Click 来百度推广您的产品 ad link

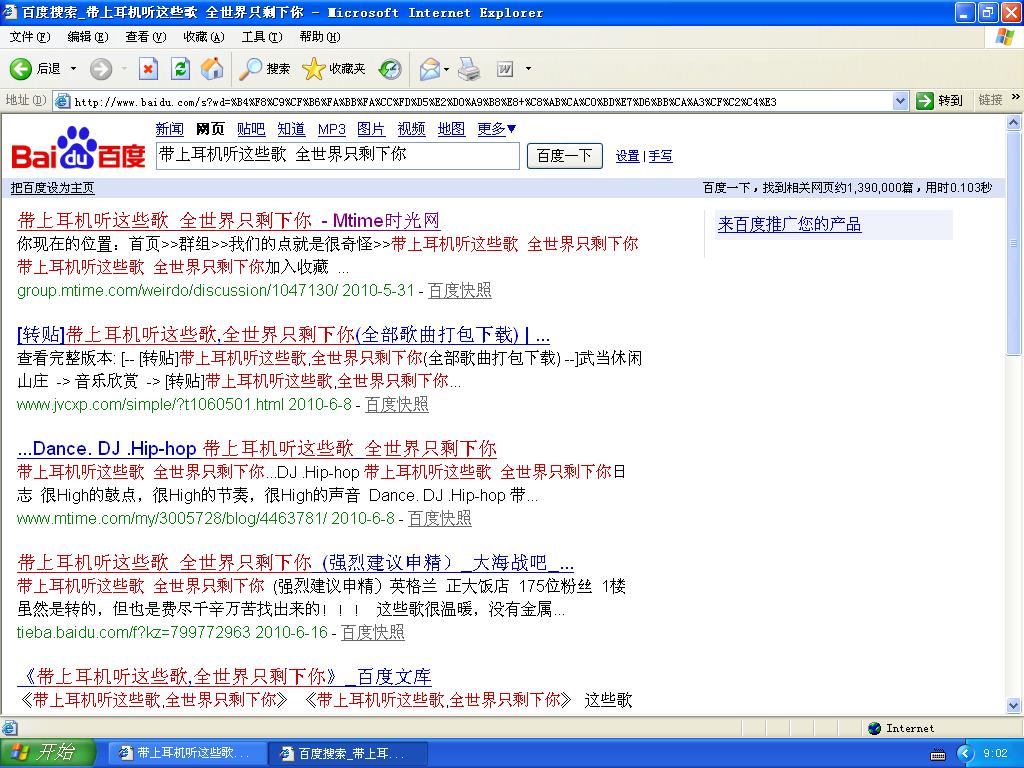click(x=790, y=225)
